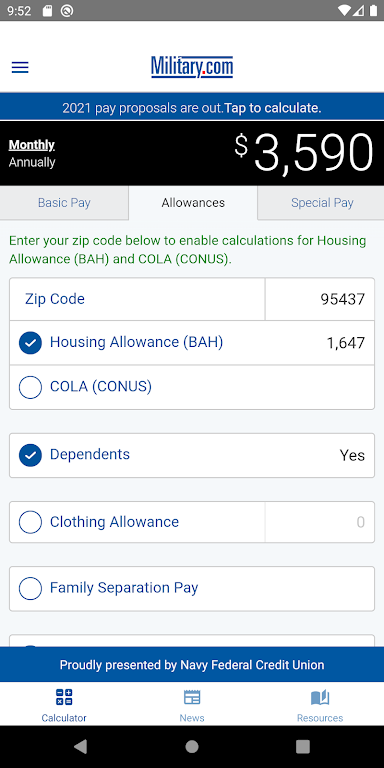Tap the Android recent apps square
Viewport: 384px width, 768px height.
[303, 746]
